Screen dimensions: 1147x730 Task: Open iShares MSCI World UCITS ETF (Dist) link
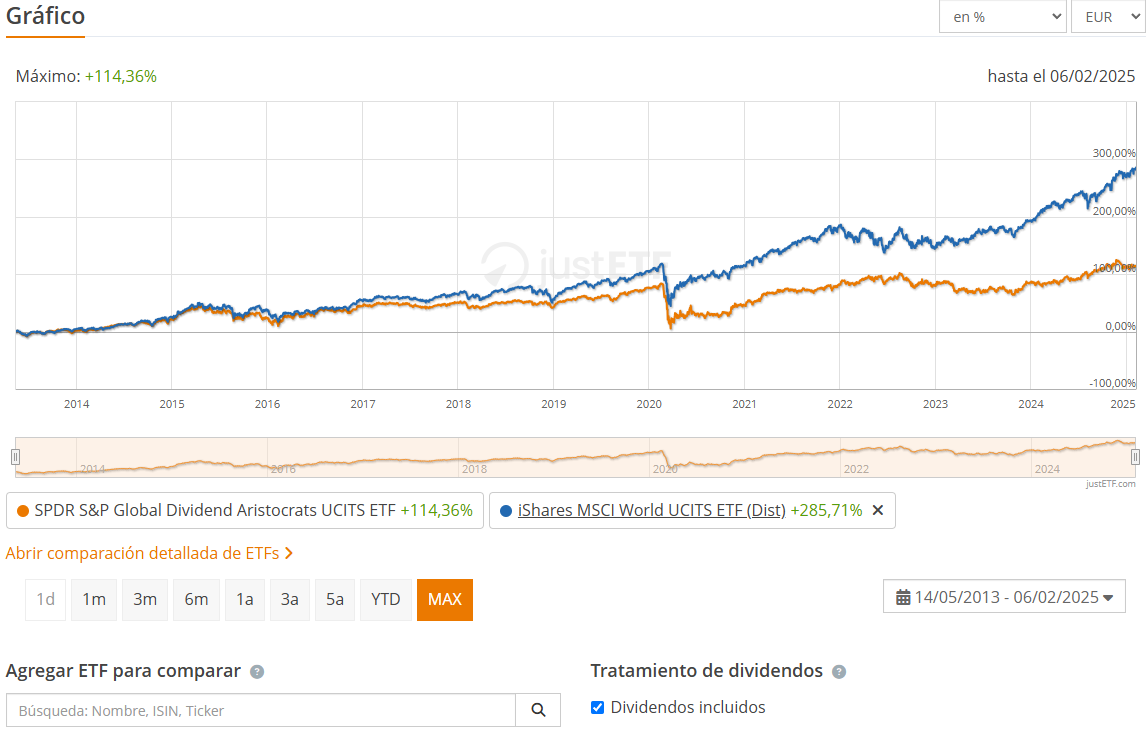tap(651, 511)
